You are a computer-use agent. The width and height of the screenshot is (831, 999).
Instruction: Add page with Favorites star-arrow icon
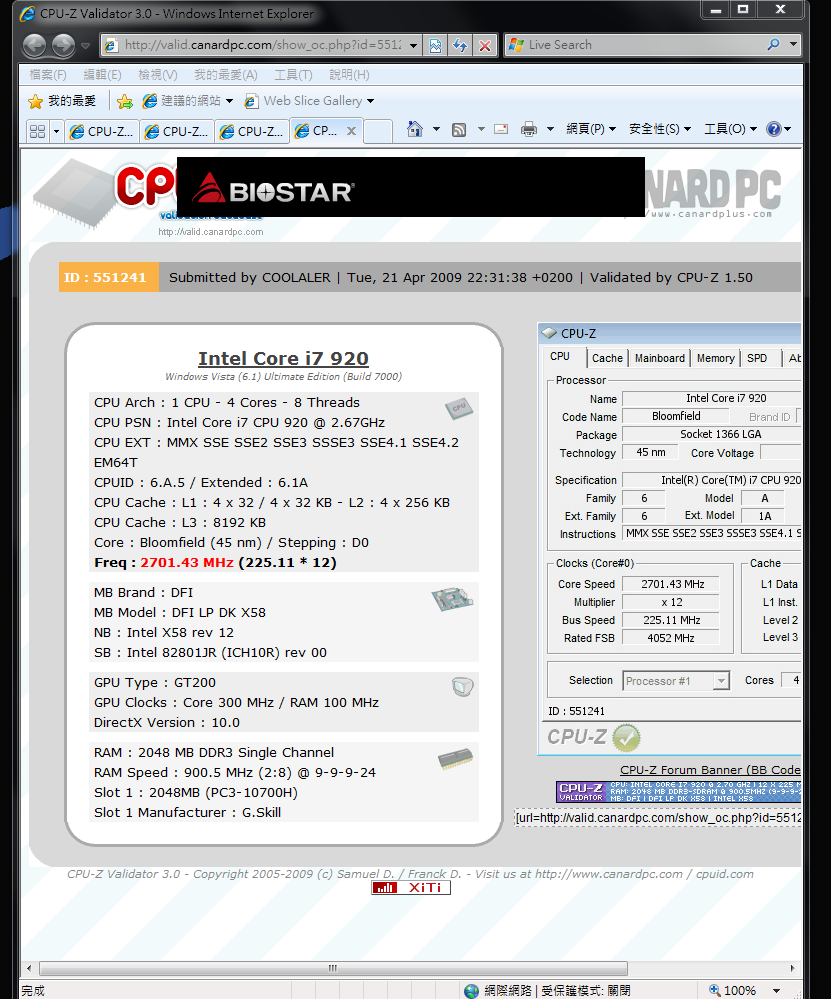point(125,101)
